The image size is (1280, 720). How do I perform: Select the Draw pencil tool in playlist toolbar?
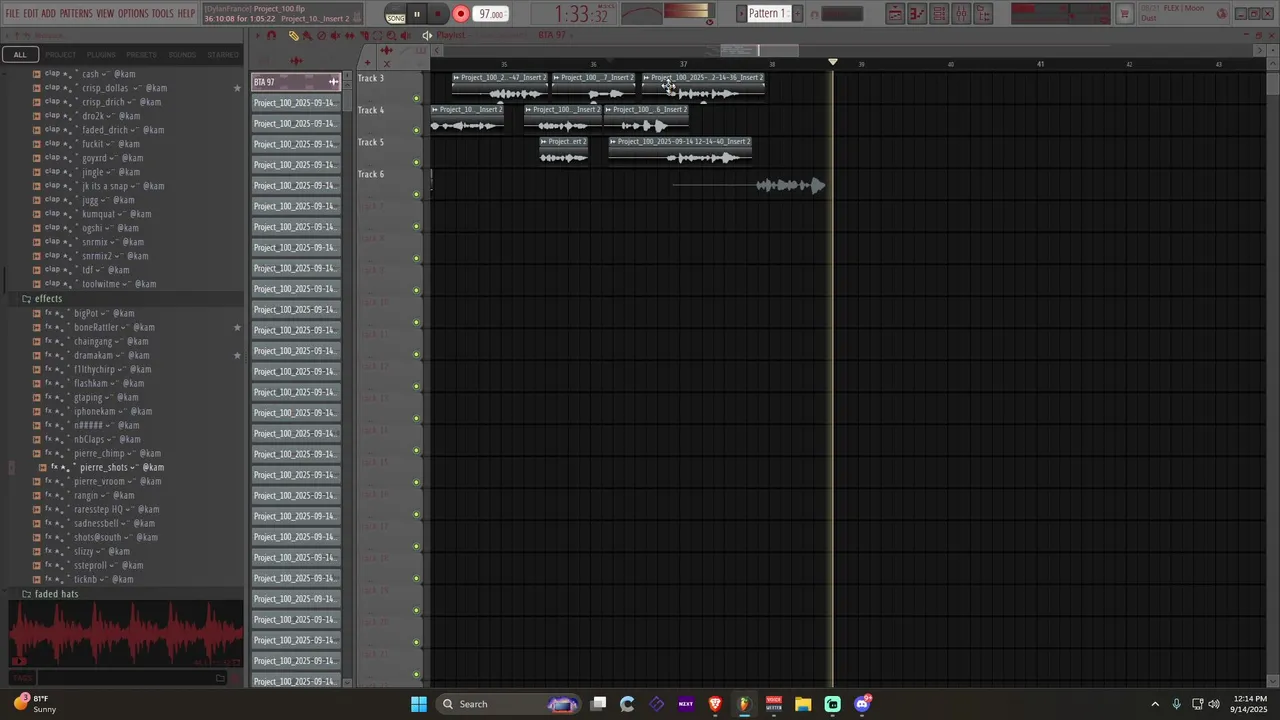tap(293, 35)
